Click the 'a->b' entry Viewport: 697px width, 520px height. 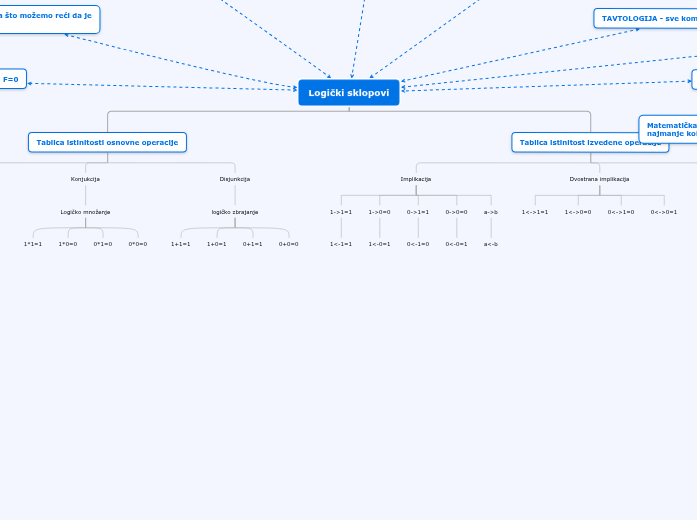(491, 212)
